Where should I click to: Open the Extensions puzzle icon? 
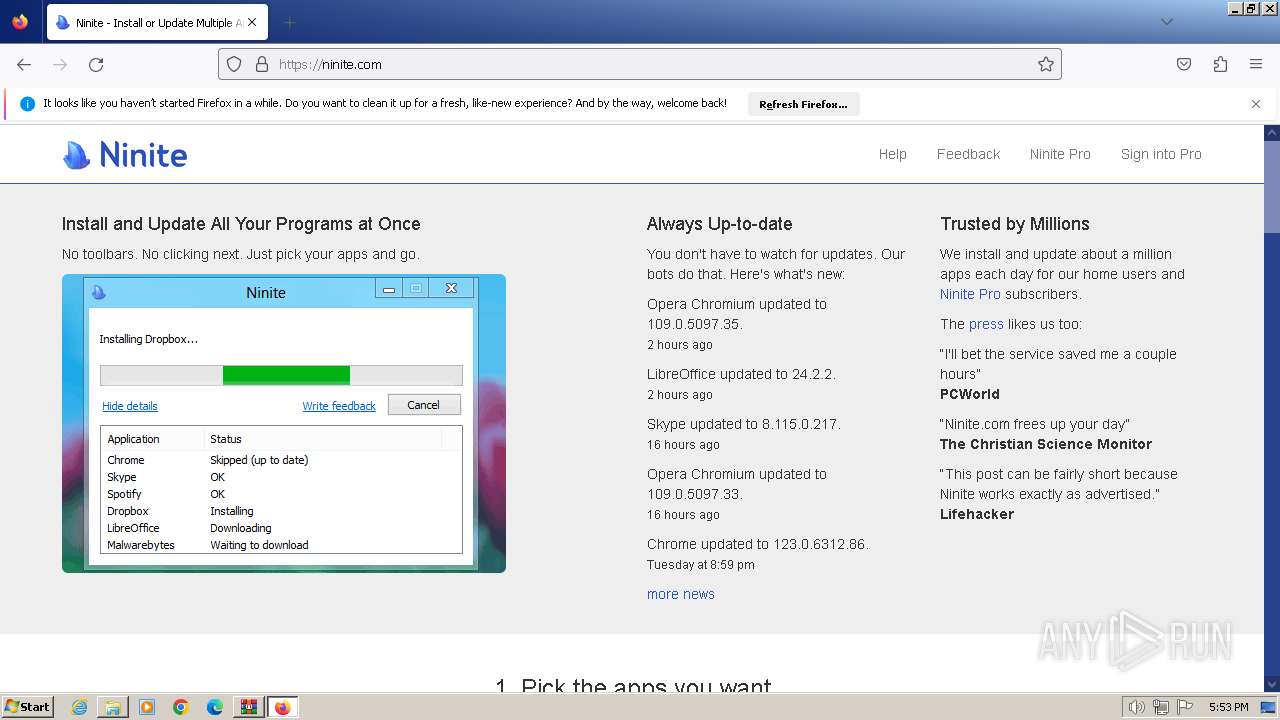1220,64
